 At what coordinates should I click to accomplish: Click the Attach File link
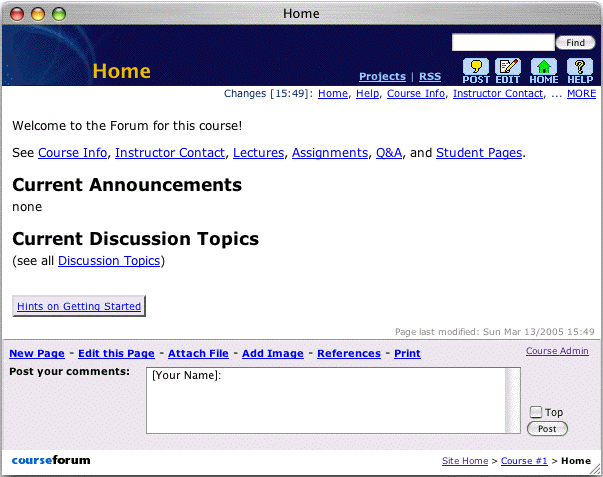(198, 354)
